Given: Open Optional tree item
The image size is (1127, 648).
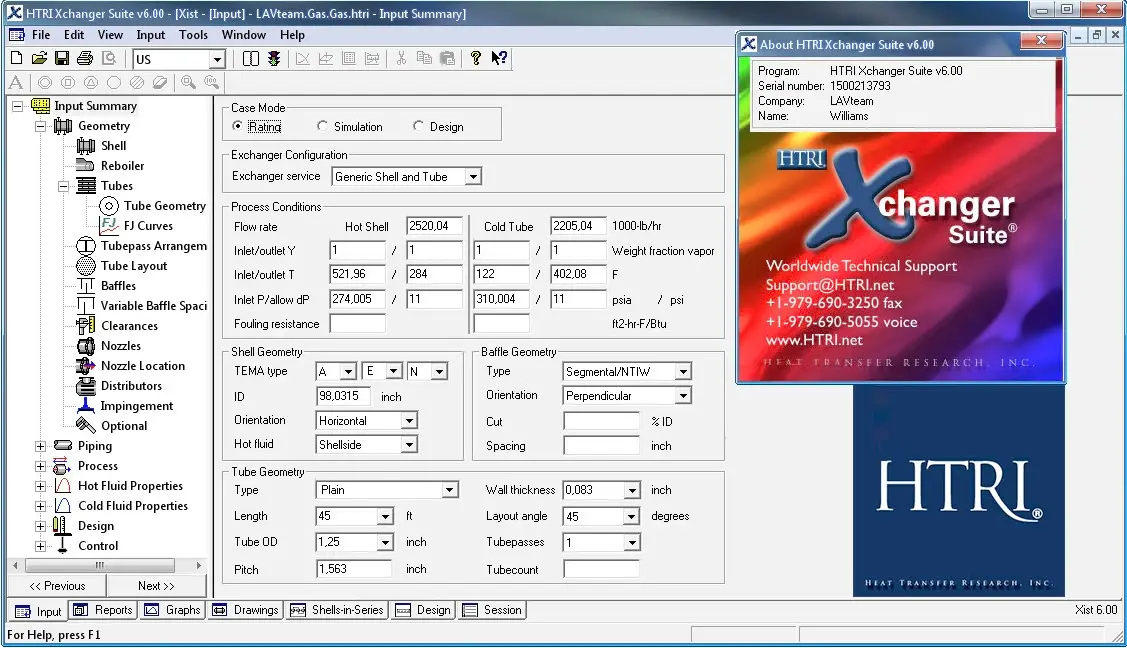Looking at the screenshot, I should click(x=124, y=426).
